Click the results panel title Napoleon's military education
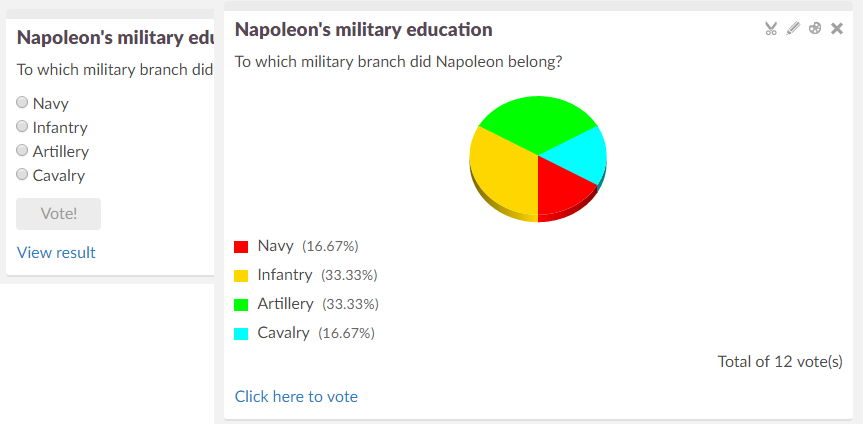 point(363,30)
